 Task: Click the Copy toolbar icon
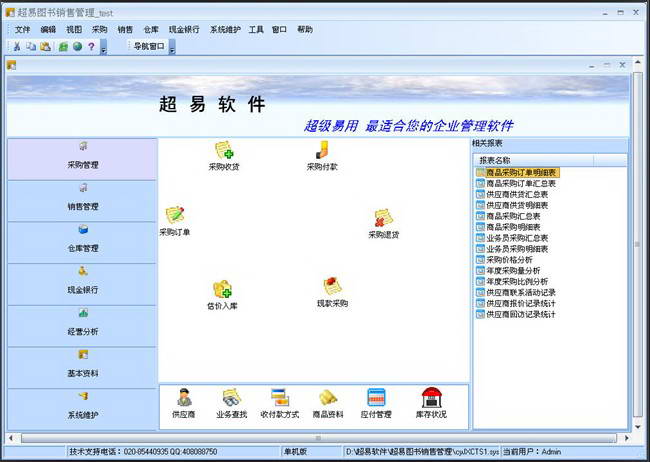[x=31, y=46]
